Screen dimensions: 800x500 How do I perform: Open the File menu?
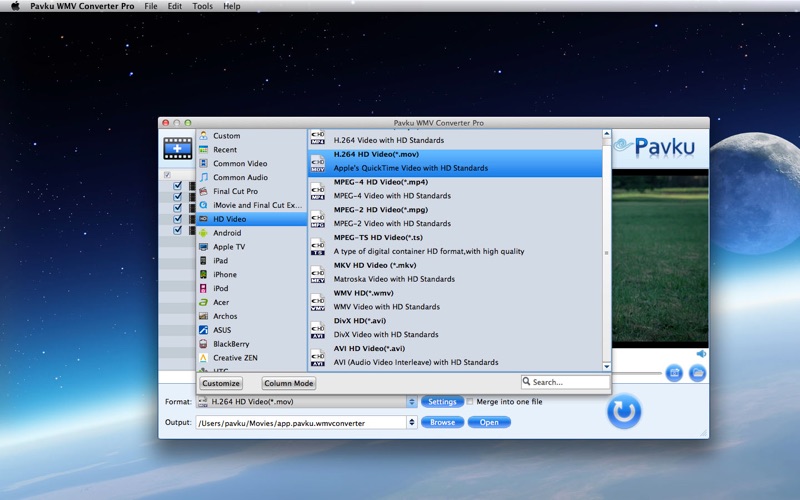coord(151,6)
